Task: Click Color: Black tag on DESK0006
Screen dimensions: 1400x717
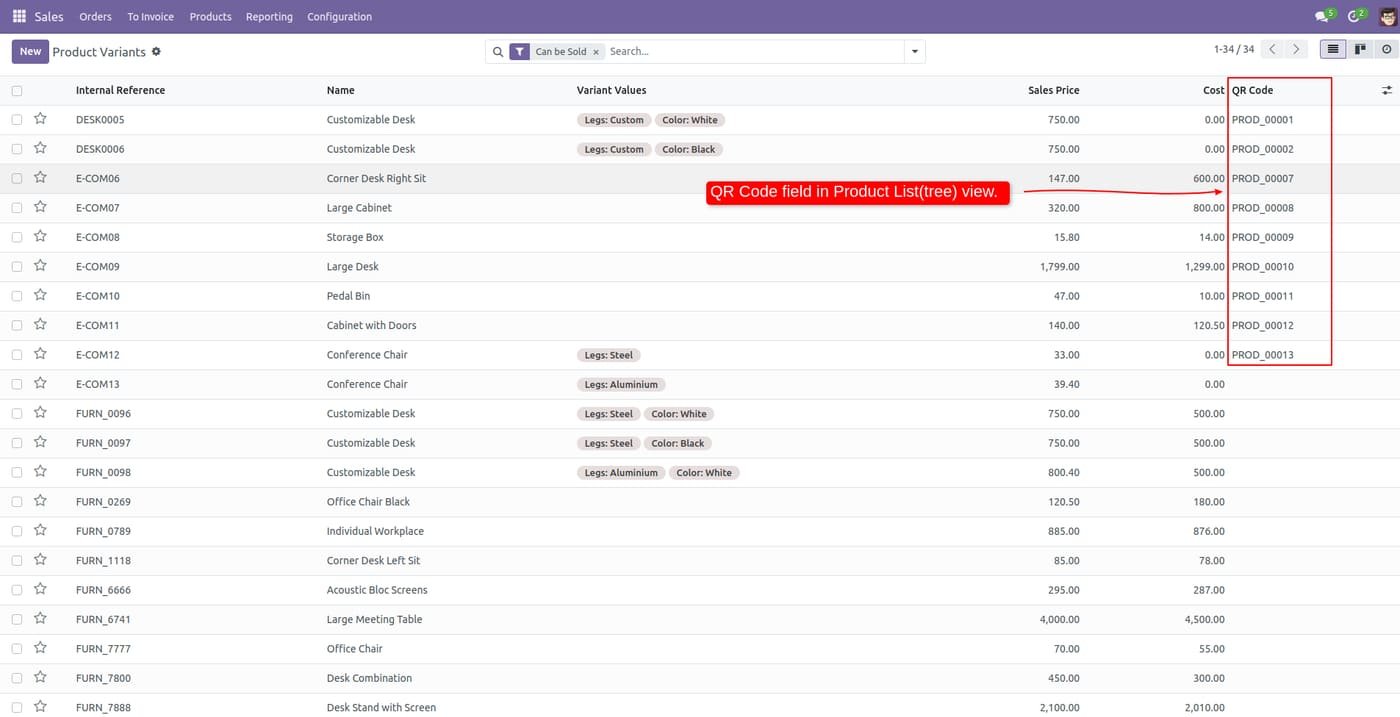Action: 689,149
